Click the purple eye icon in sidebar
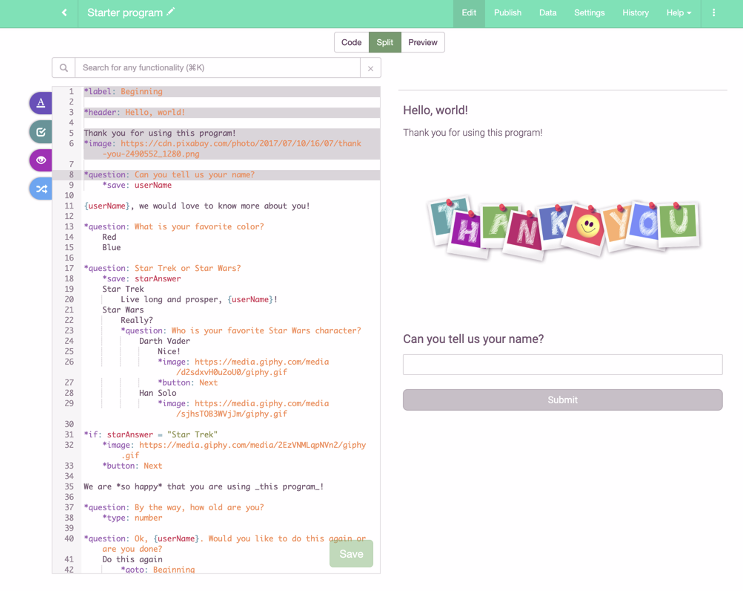The height and width of the screenshot is (591, 743). pos(40,160)
